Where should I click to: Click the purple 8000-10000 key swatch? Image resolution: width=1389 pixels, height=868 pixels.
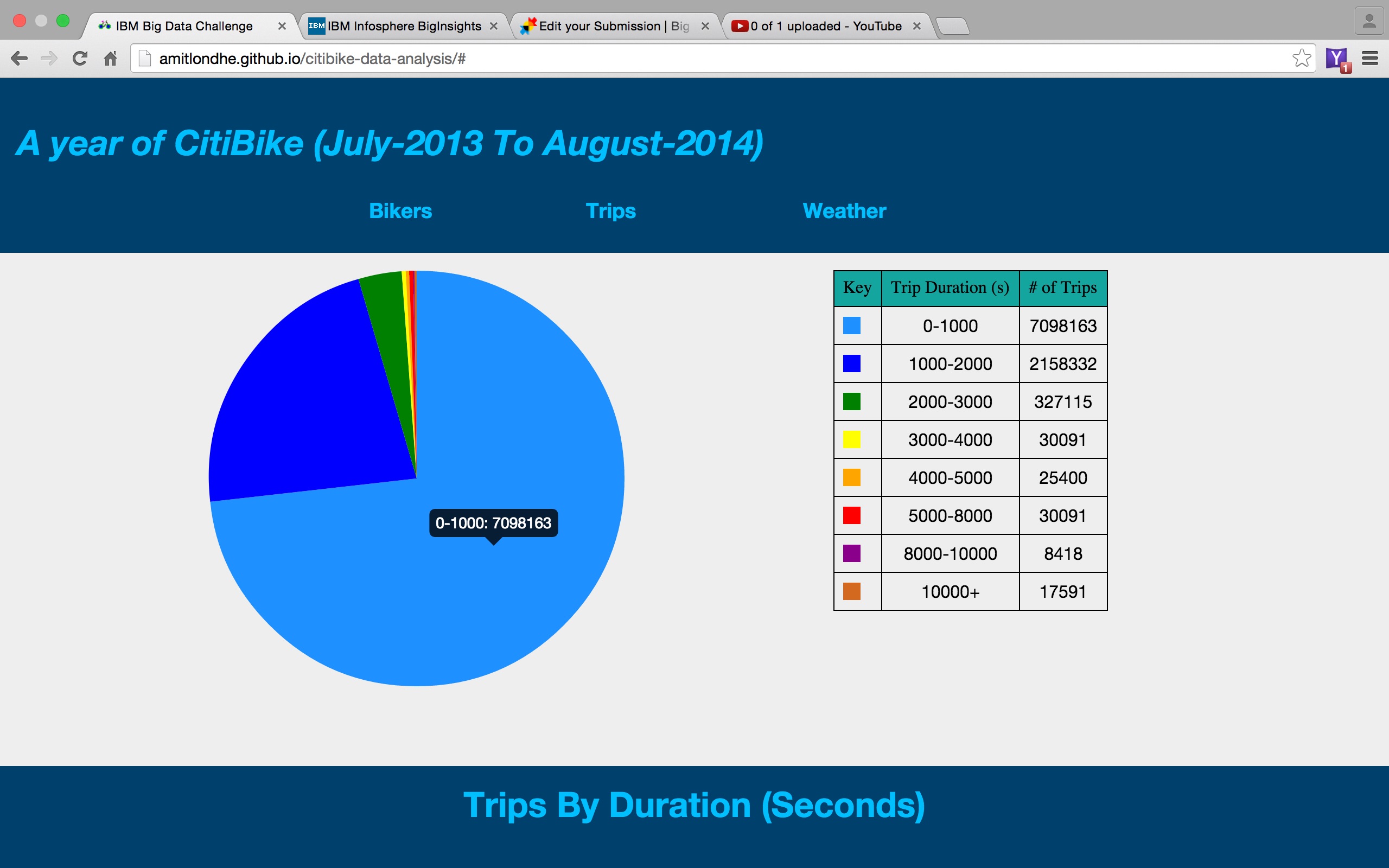(851, 553)
